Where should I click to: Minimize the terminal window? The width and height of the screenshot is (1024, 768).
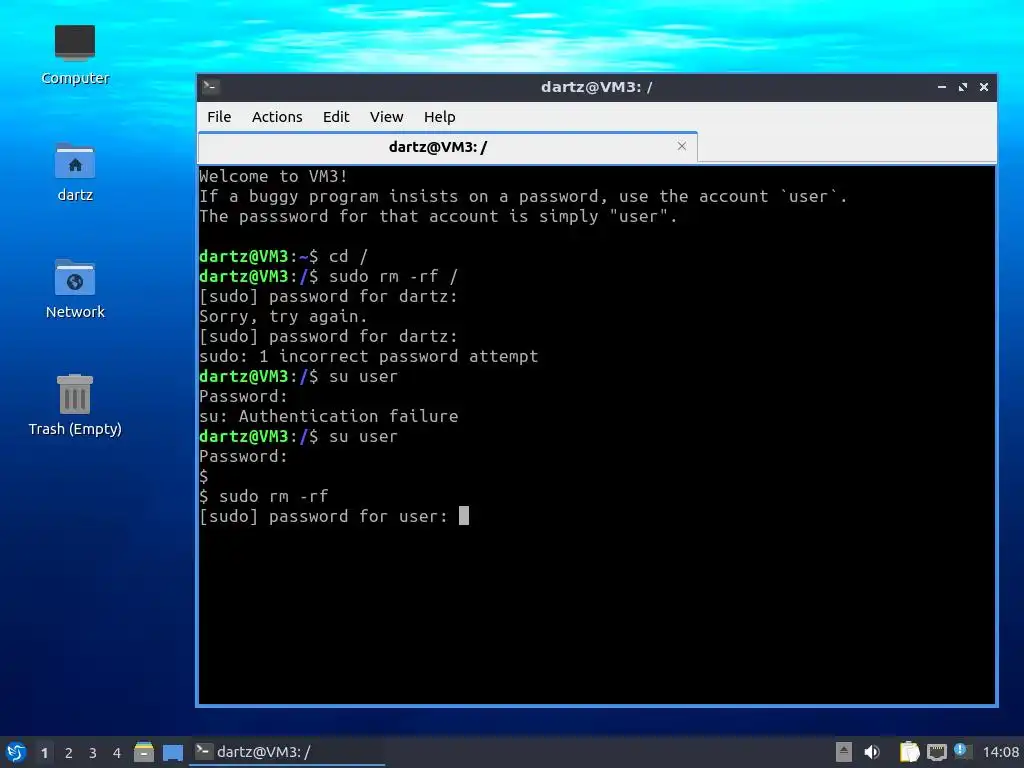[x=942, y=87]
